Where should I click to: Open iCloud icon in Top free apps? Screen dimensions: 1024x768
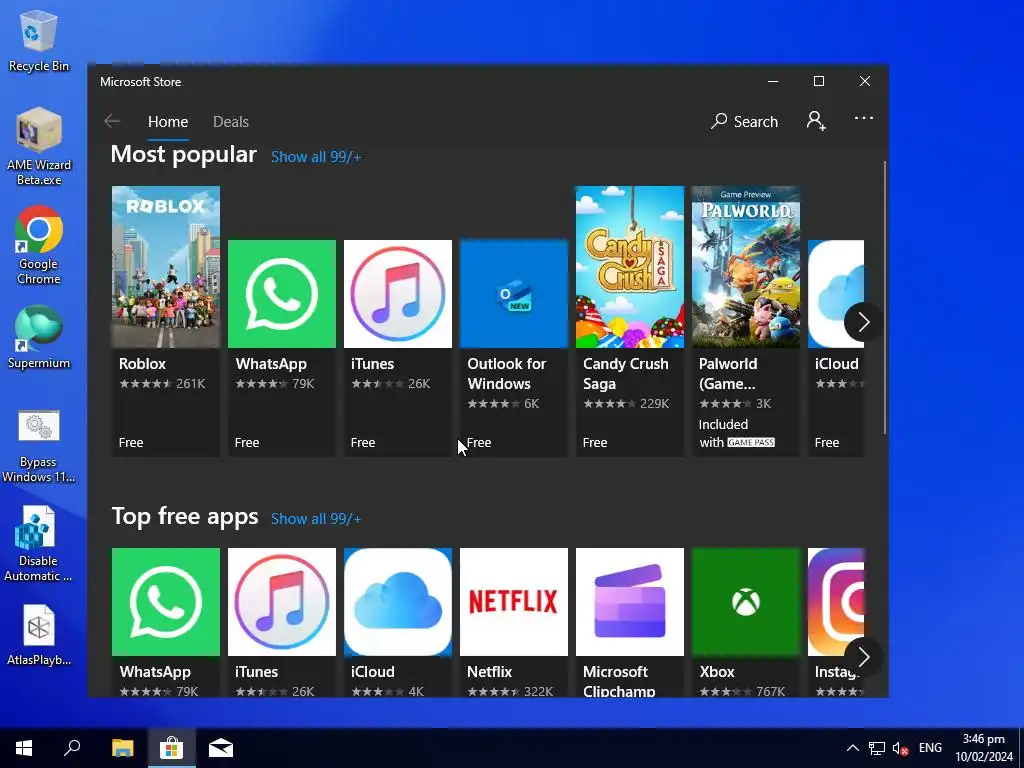(398, 601)
